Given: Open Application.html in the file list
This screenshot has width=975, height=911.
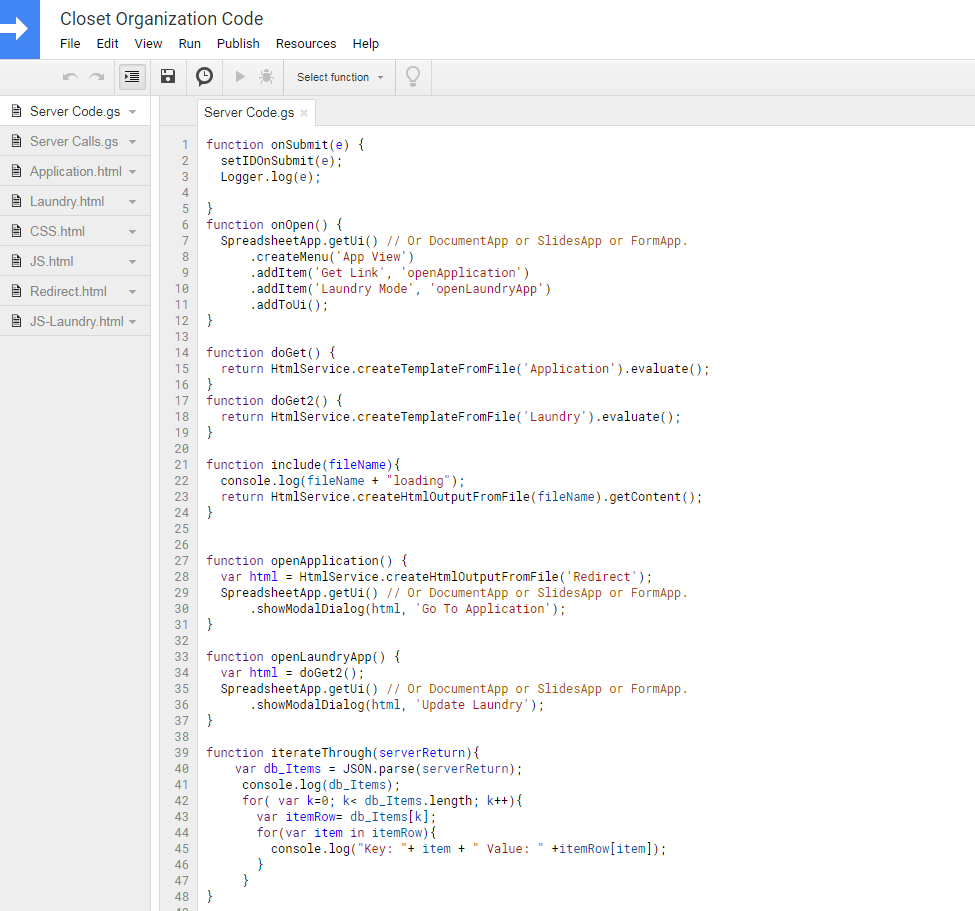Looking at the screenshot, I should click(x=76, y=171).
